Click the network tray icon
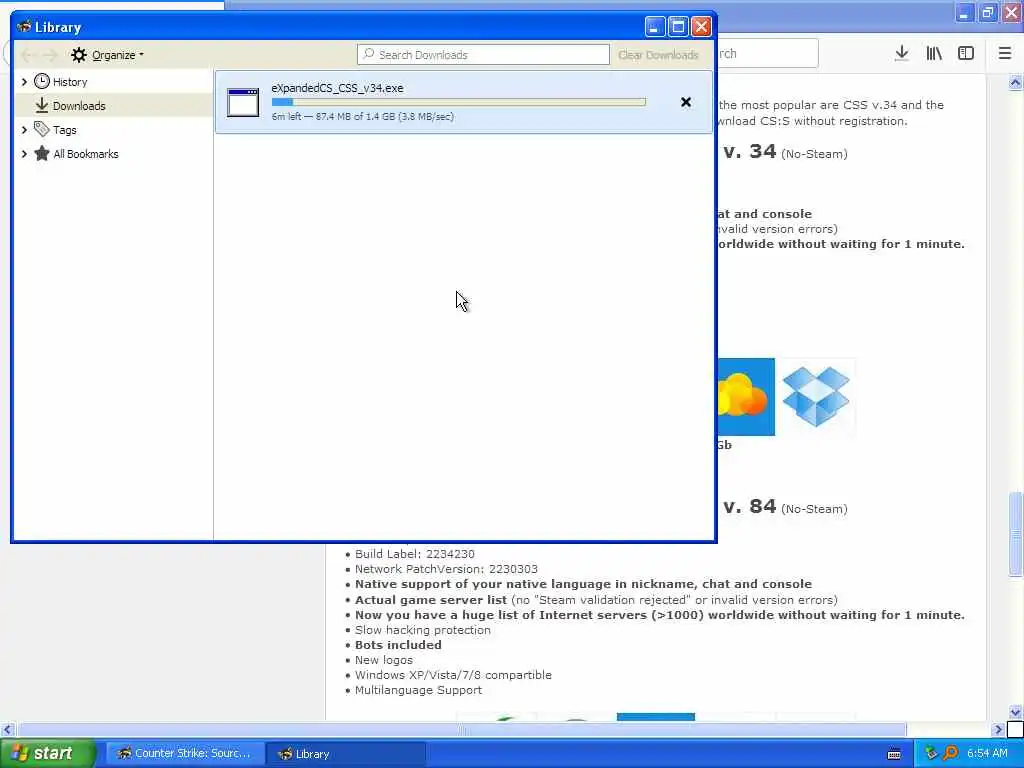Image resolution: width=1024 pixels, height=768 pixels. 931,754
